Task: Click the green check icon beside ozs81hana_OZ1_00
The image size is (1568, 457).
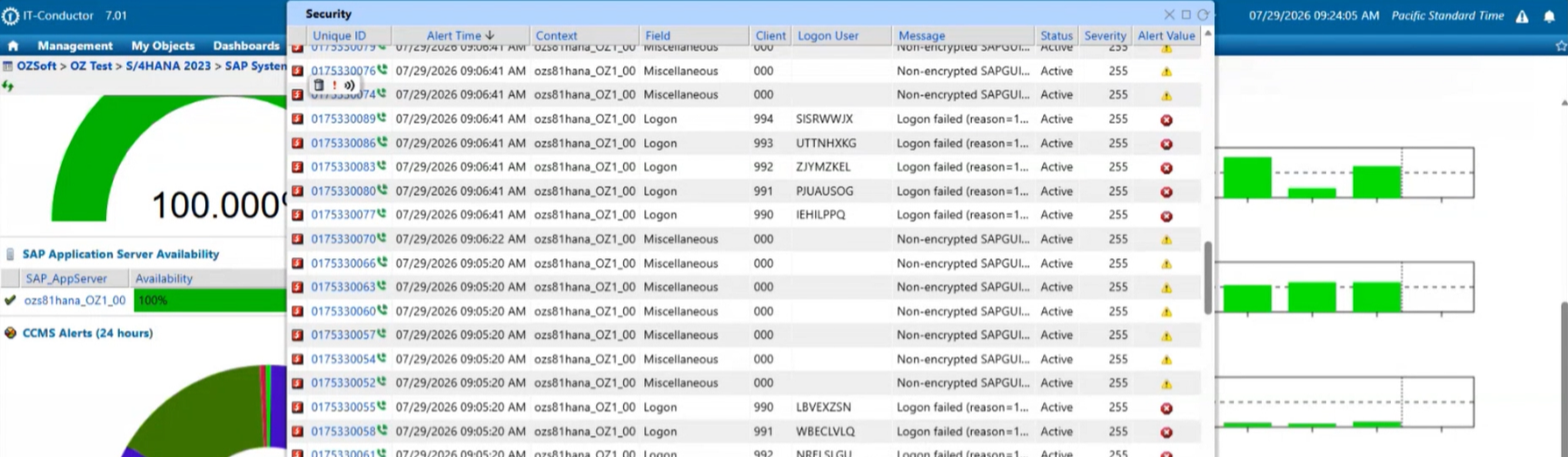Action: 10,300
